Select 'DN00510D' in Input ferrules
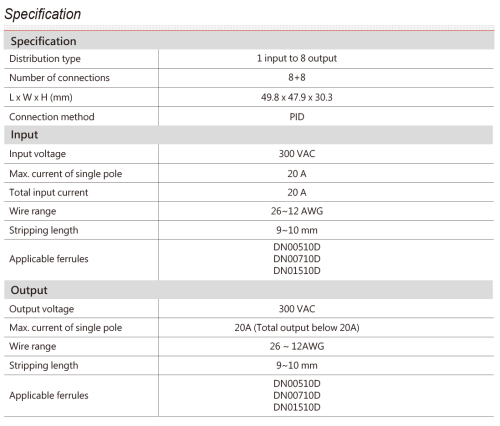The height and width of the screenshot is (426, 500). pyautogui.click(x=297, y=247)
